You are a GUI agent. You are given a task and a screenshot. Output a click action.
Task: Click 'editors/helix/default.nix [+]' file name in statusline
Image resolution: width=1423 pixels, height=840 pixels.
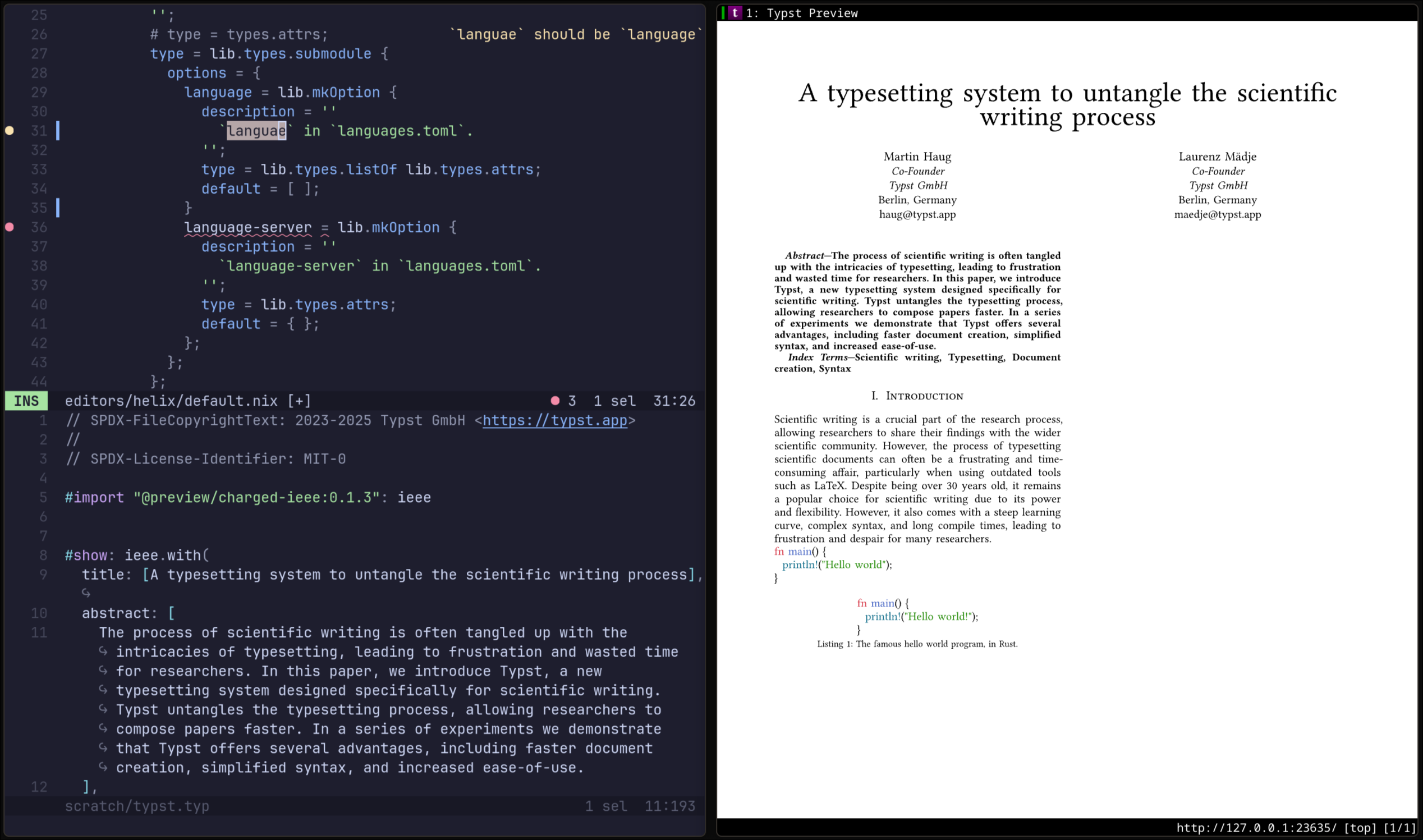188,401
